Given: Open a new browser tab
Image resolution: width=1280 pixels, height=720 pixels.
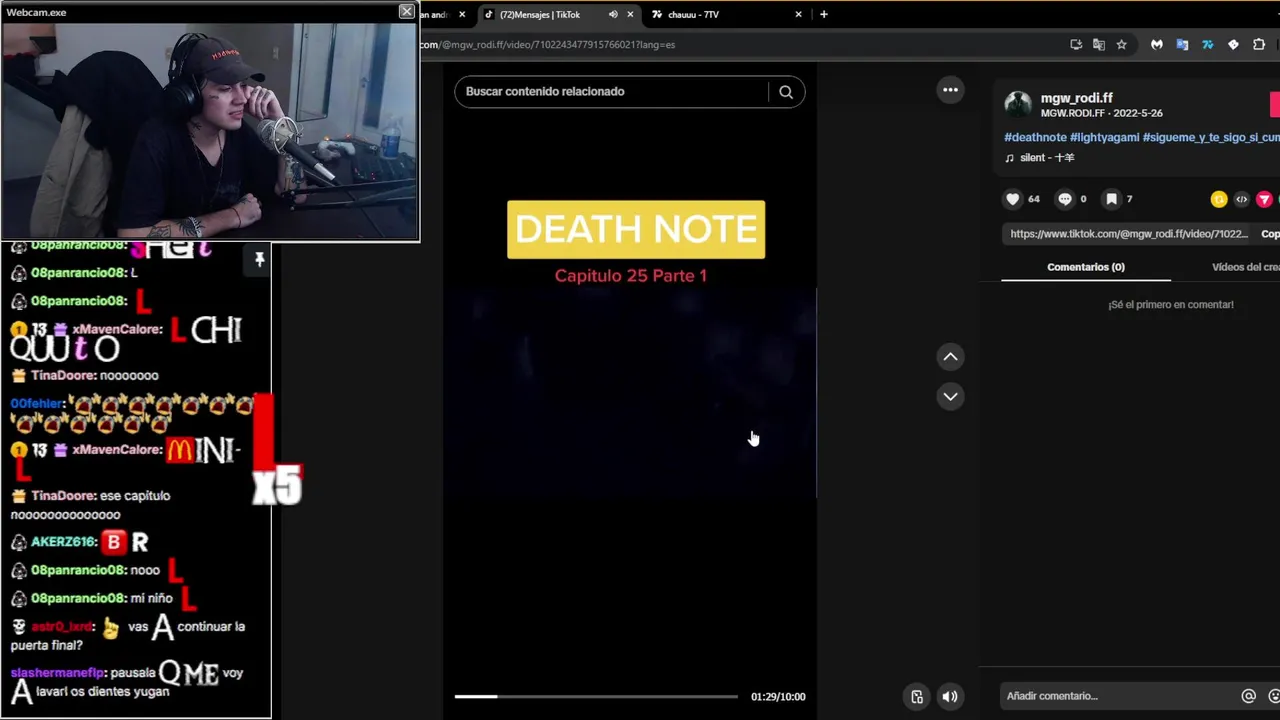Looking at the screenshot, I should point(823,14).
